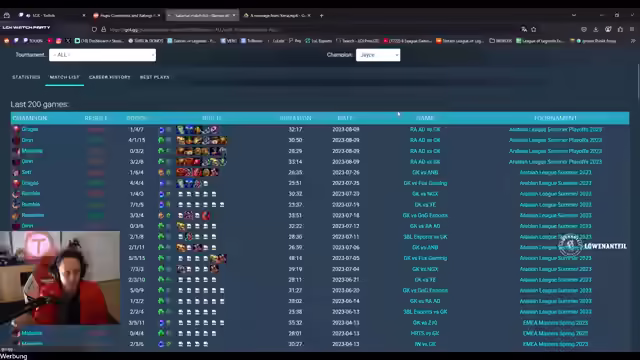Sort table by the Game column header
The width and height of the screenshot is (640, 360).
tap(425, 118)
